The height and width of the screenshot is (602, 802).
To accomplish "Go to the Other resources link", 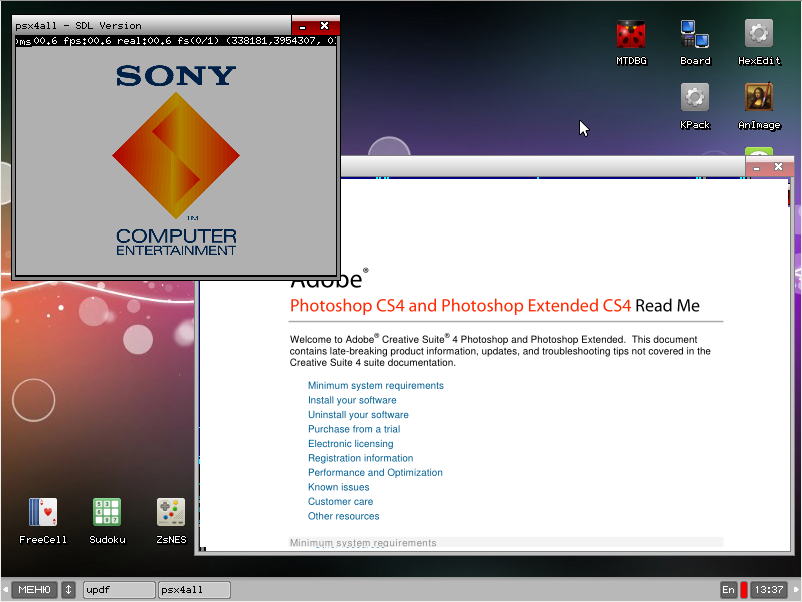I will 343,516.
